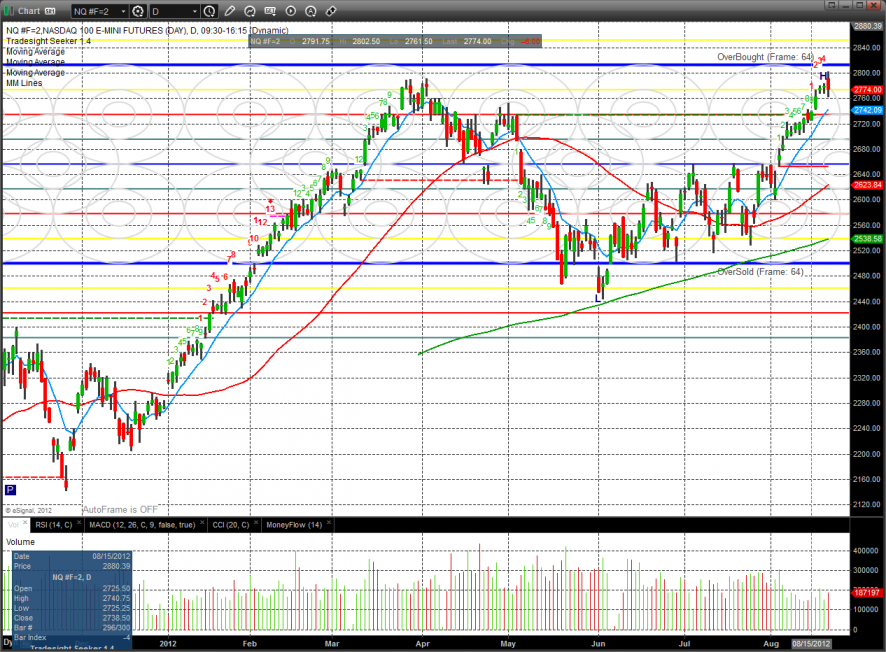Click the OverSold (Frame: 64) label
Screen dimensions: 886x652
[761, 272]
